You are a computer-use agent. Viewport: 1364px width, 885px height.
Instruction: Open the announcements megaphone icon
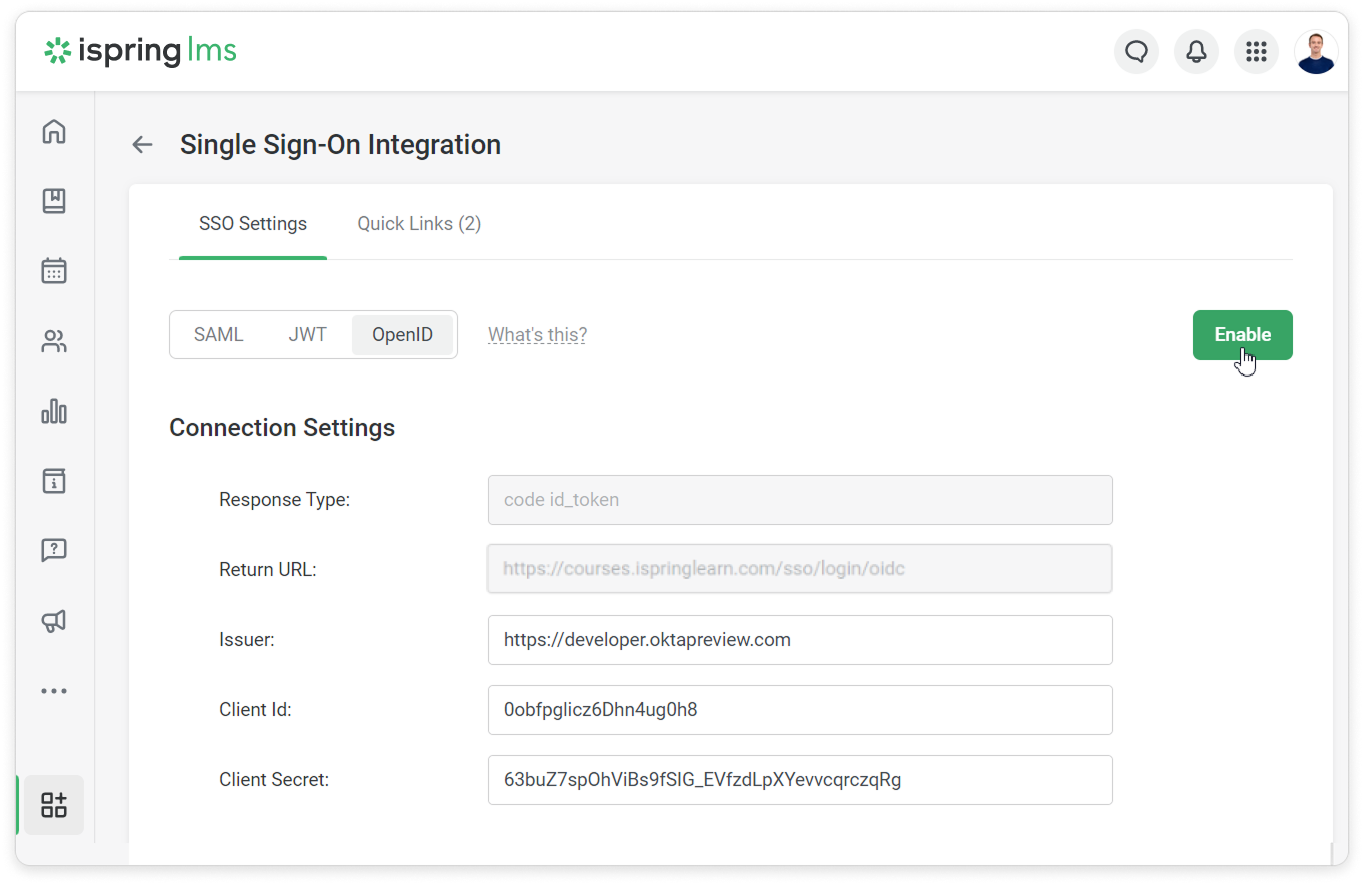[54, 621]
